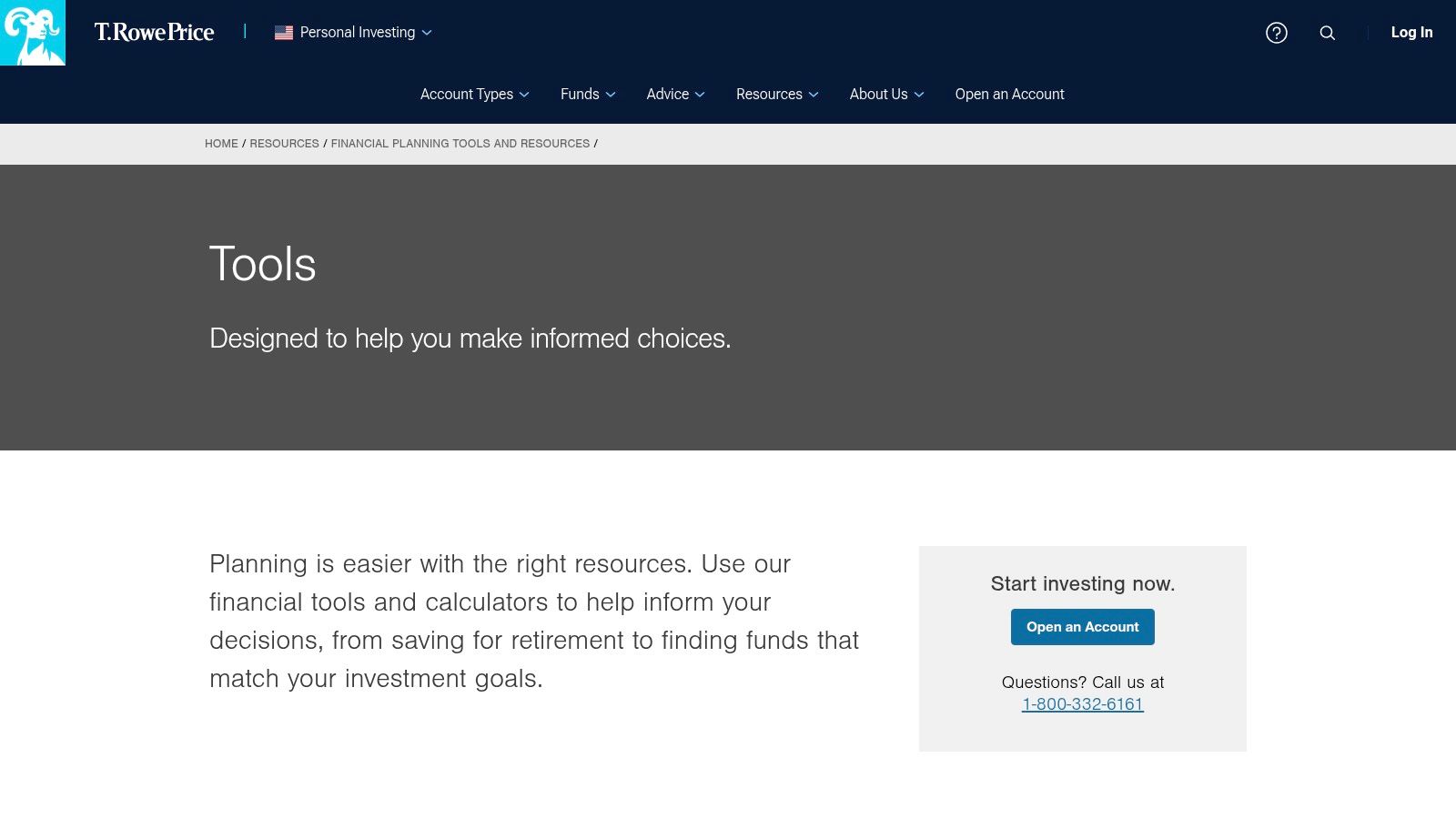Expand the chevron beside About Us
Screen dimensions: 1456x819
[x=919, y=95]
